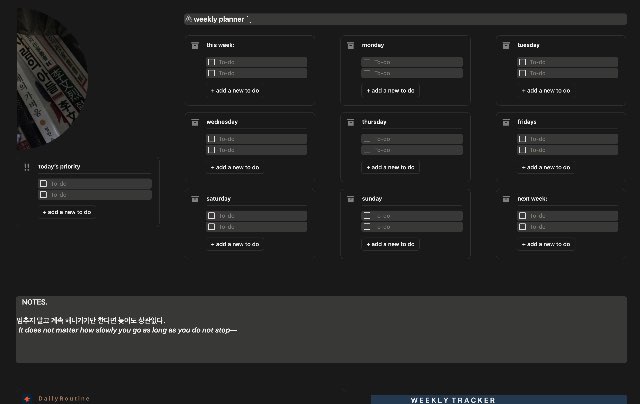Toggle the lower to-do checkbox under tuesday
Screen dimensions: 640x404
click(x=522, y=73)
